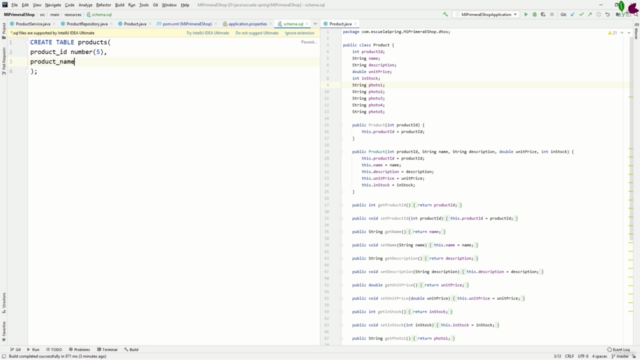
Task: Push commits with the green up arrow
Action: point(590,15)
